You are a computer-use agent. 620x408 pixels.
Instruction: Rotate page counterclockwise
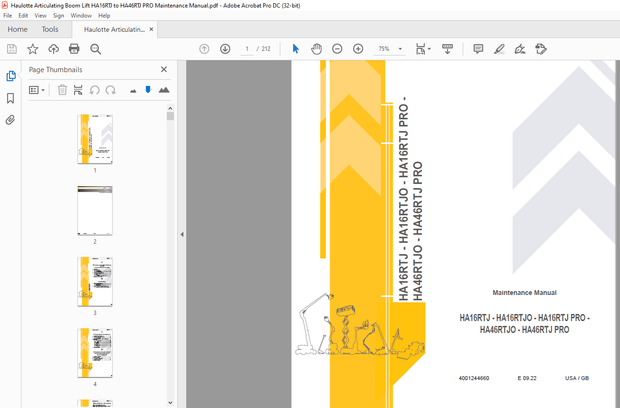pos(95,90)
